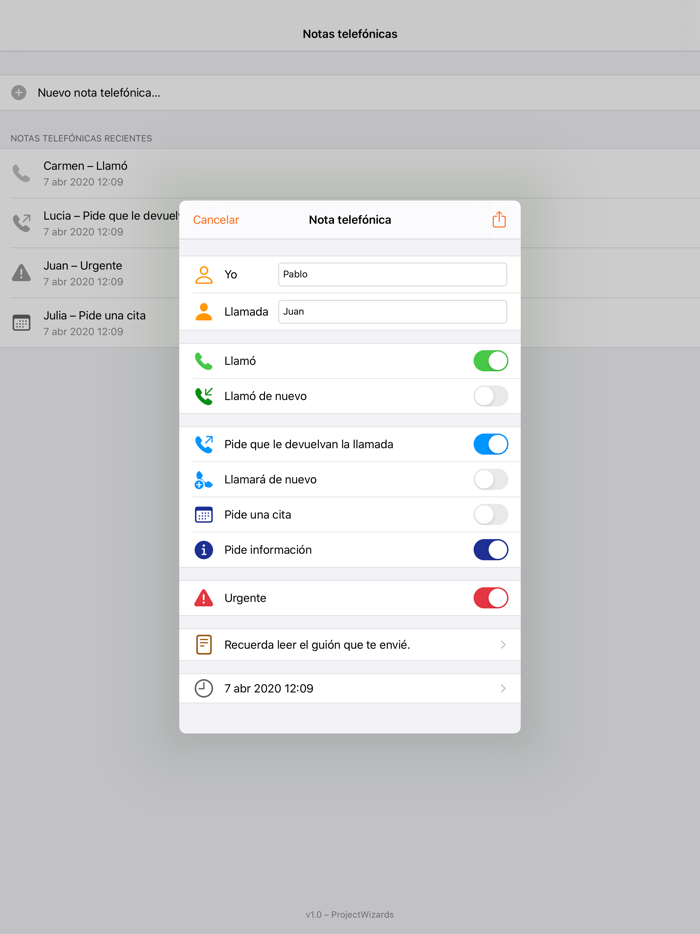
Task: Disable Pide que le devuelvan la llamada switch
Action: (491, 444)
